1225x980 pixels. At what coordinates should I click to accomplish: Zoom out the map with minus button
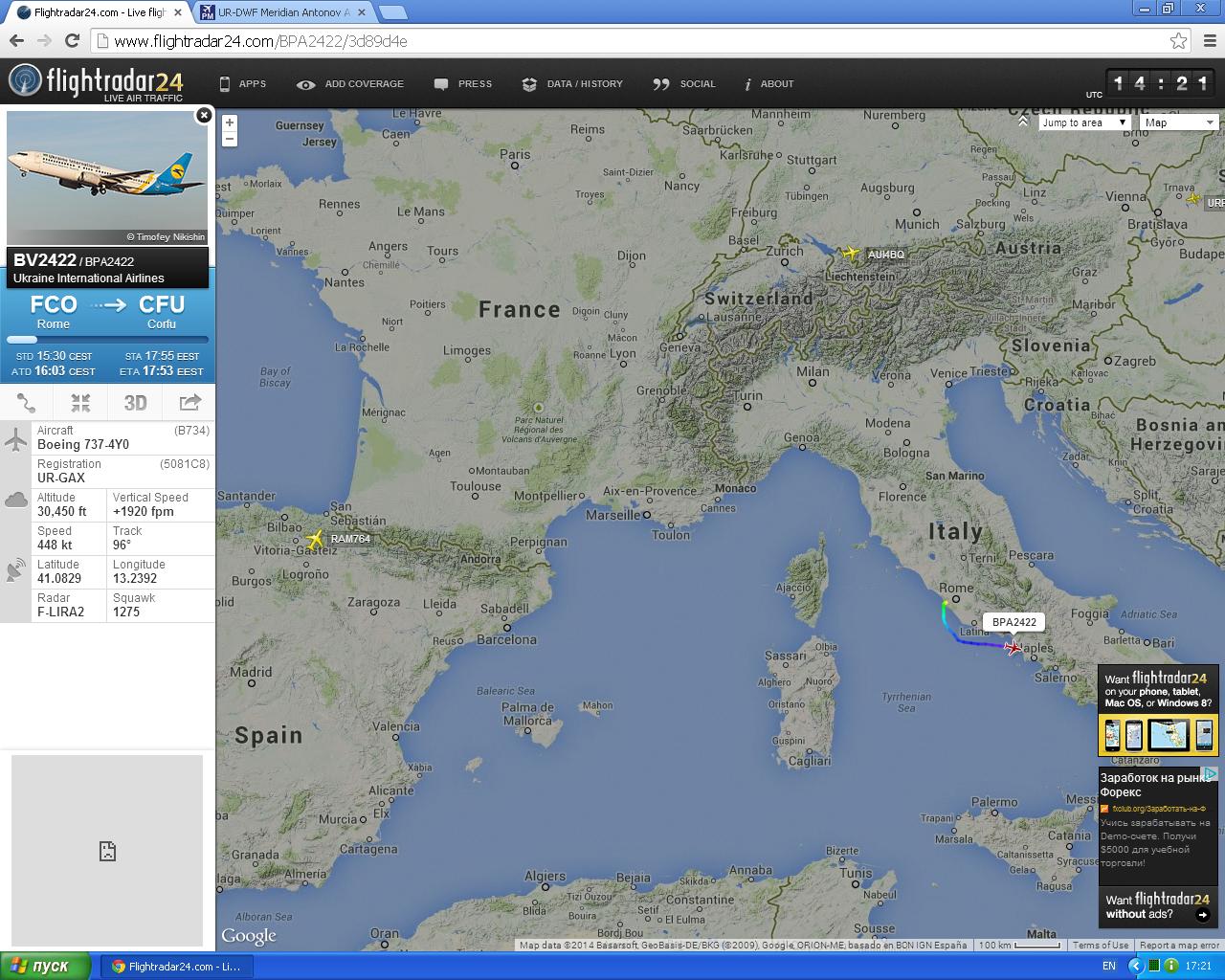(230, 139)
